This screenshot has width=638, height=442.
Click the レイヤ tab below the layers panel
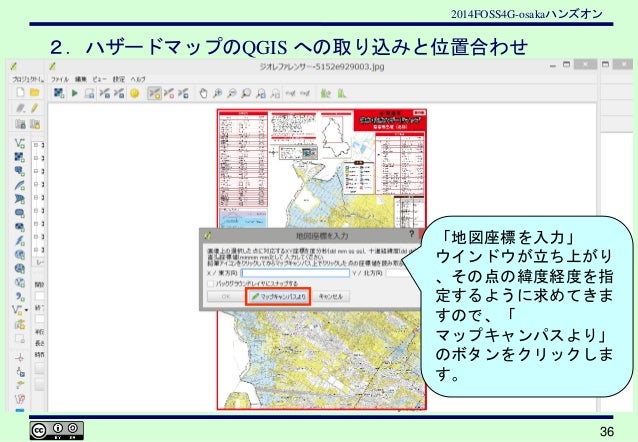(x=39, y=263)
